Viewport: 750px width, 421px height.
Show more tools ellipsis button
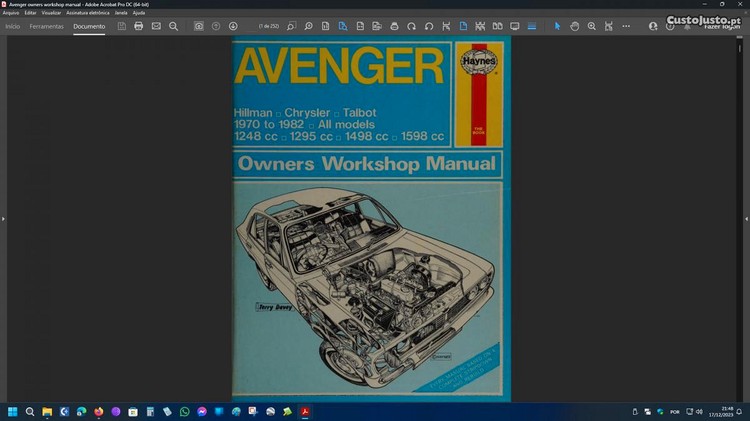tap(624, 26)
